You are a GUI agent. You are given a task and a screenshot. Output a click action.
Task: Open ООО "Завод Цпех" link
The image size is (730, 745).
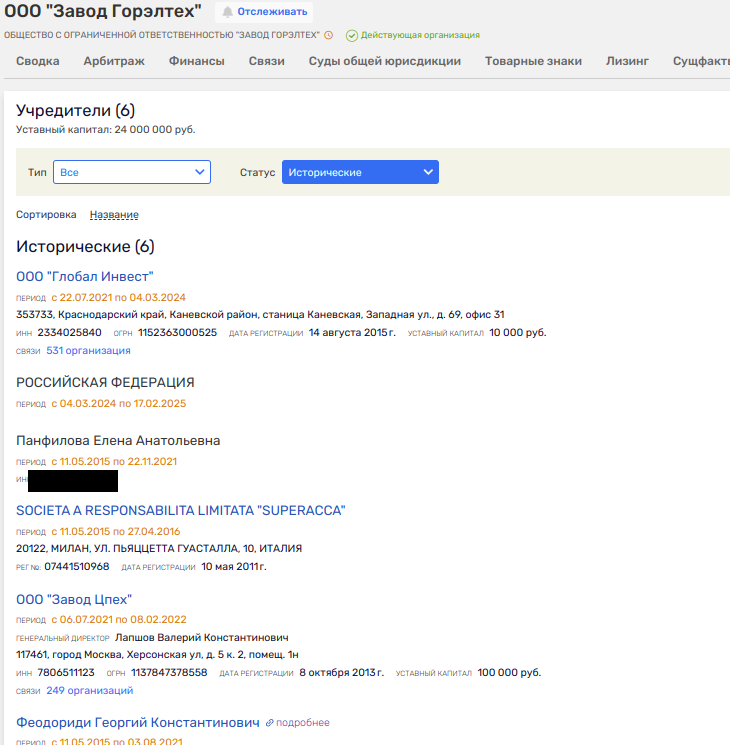click(74, 600)
